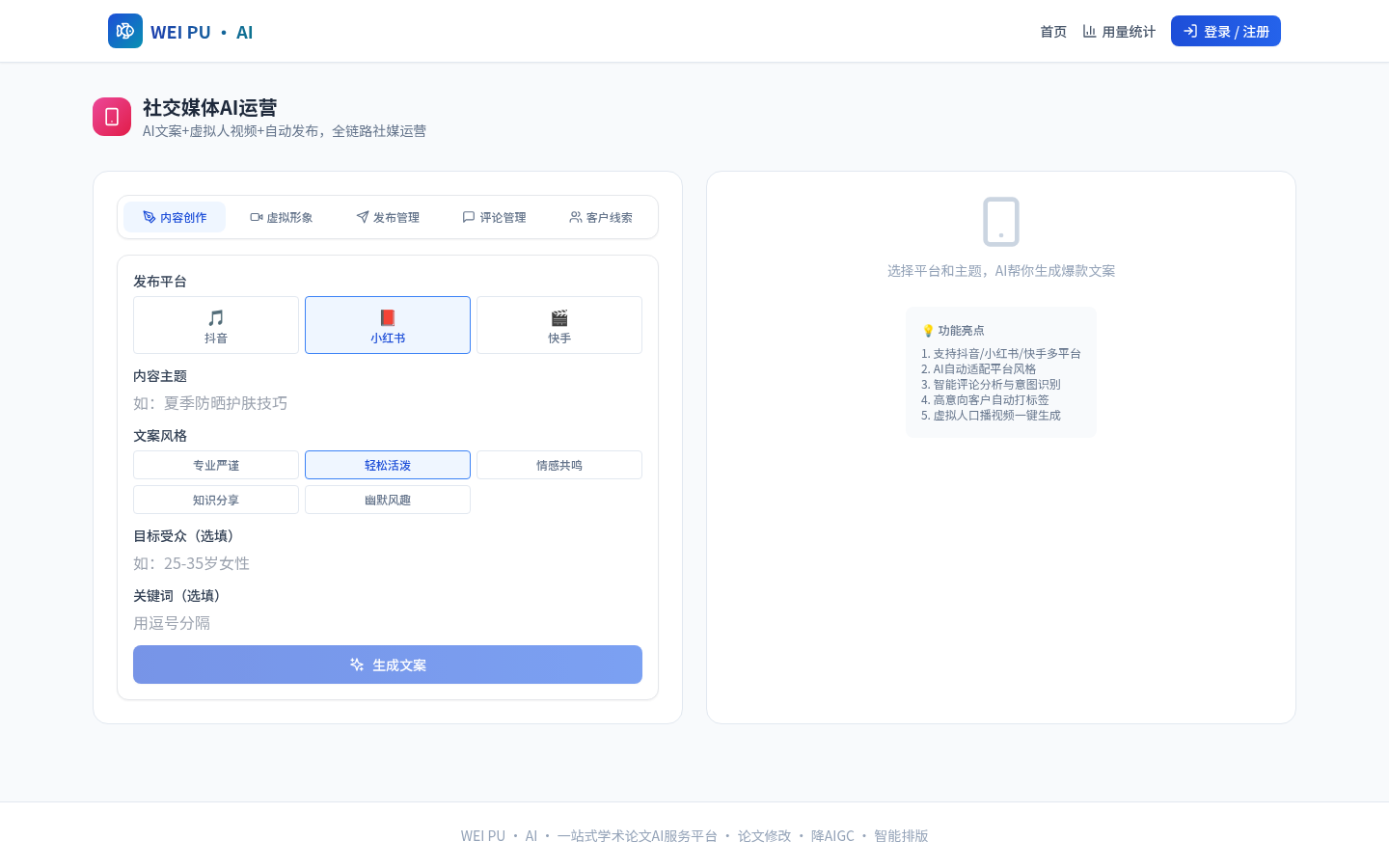Switch to the 内容创作 tab

[175, 217]
